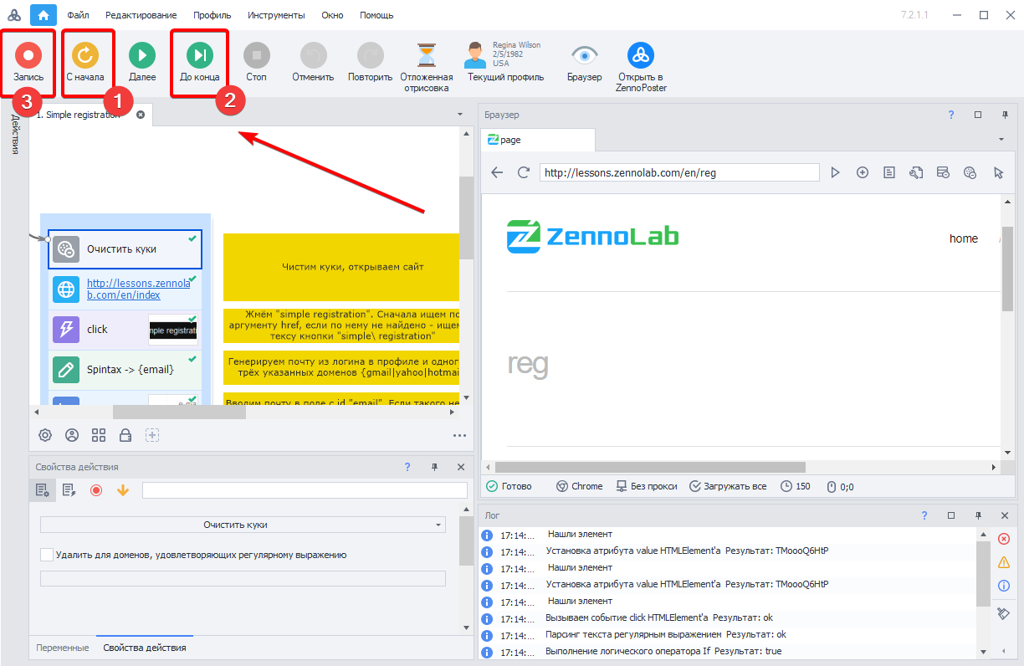
Task: Click the browser URL address field
Action: click(679, 172)
